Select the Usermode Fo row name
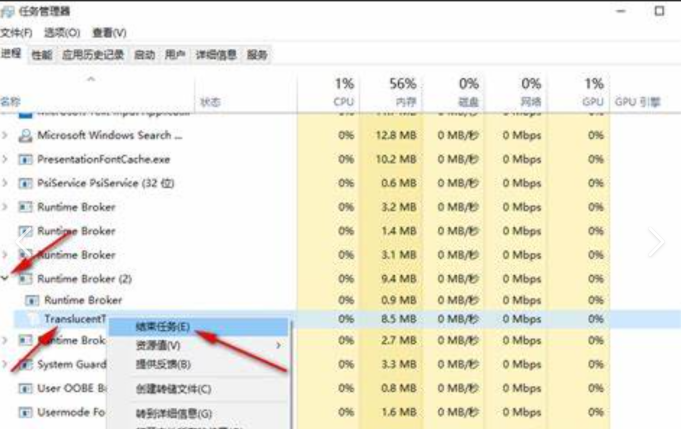The height and width of the screenshot is (429, 681). coord(71,412)
